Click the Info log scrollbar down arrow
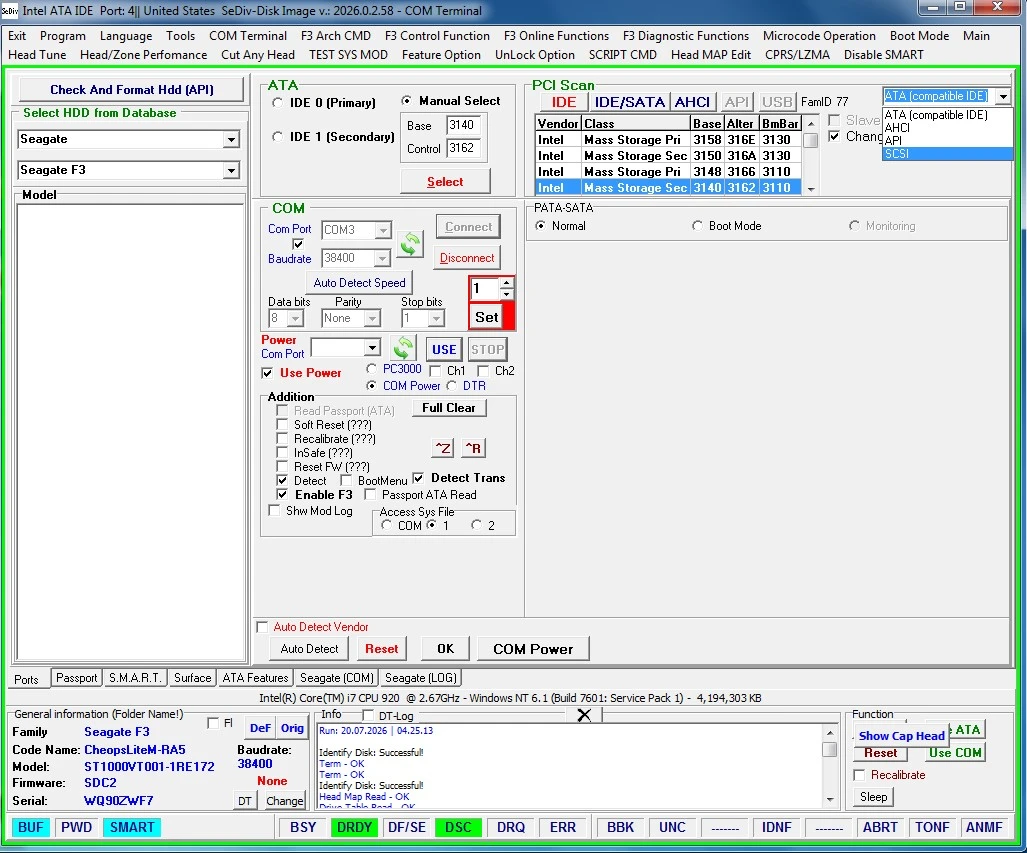The image size is (1027, 853). [830, 799]
